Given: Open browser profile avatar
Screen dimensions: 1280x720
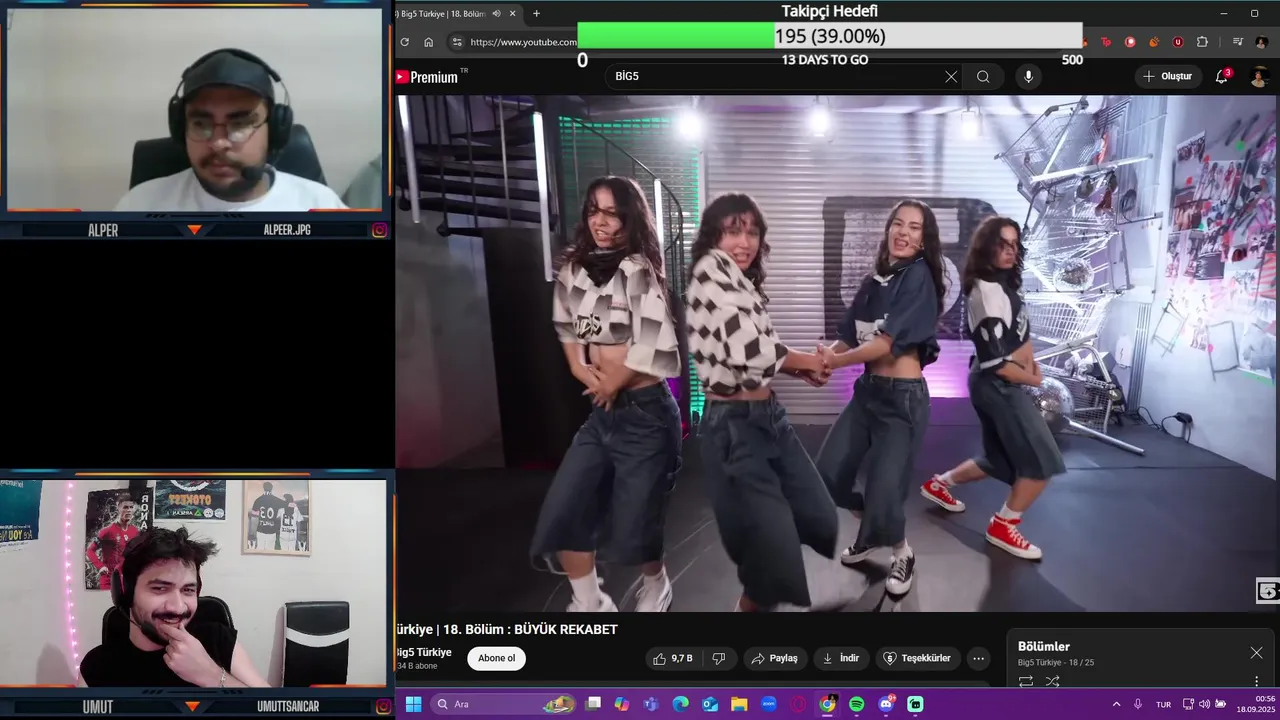Looking at the screenshot, I should (1260, 42).
